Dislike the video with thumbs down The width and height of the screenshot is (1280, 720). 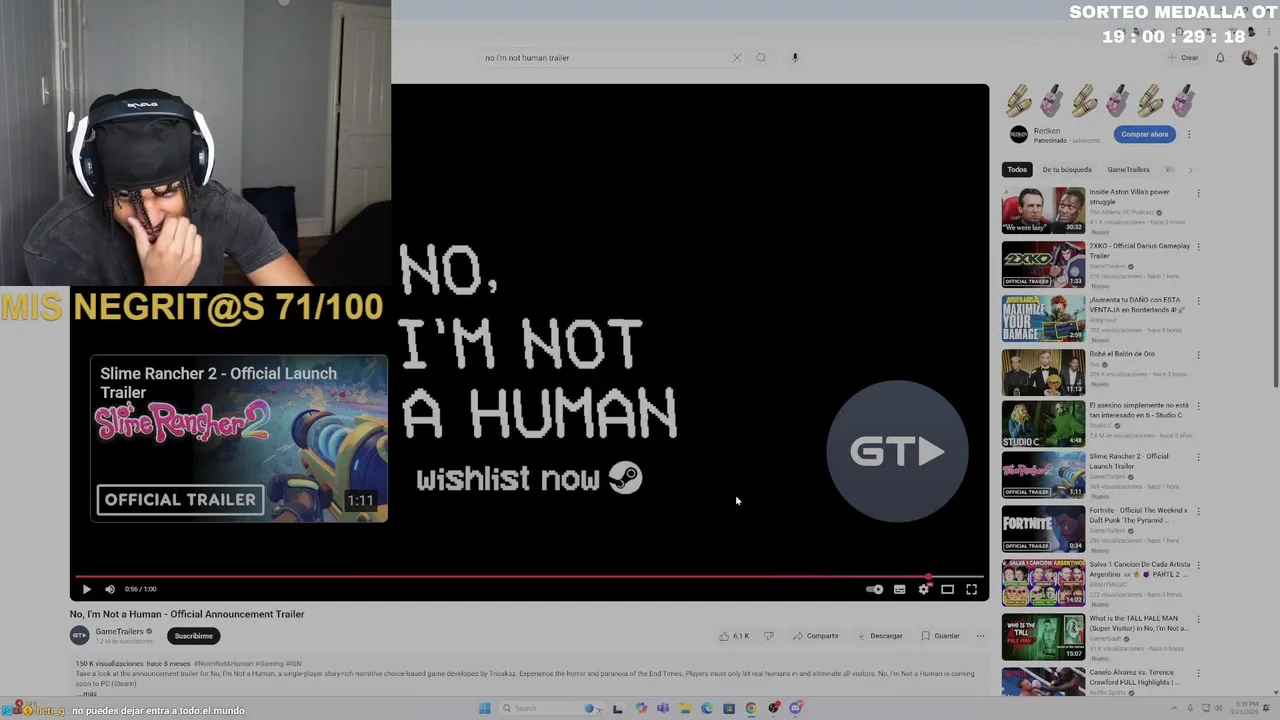(768, 636)
